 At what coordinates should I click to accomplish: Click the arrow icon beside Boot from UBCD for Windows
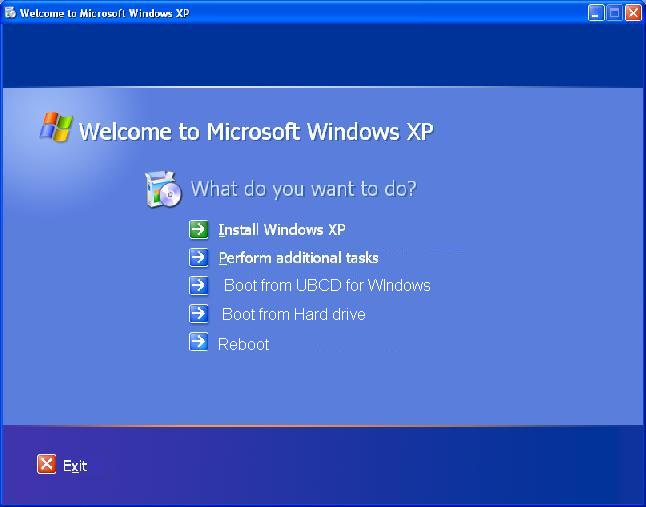coord(199,285)
